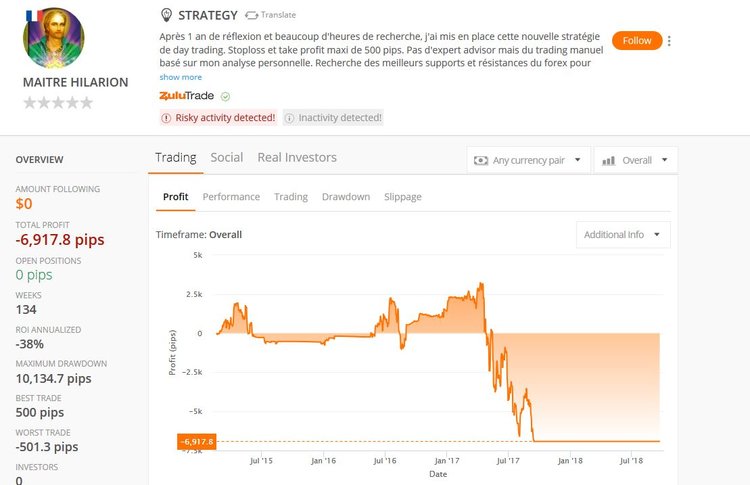Expand the Additional Info dropdown
750x485 pixels.
[623, 235]
